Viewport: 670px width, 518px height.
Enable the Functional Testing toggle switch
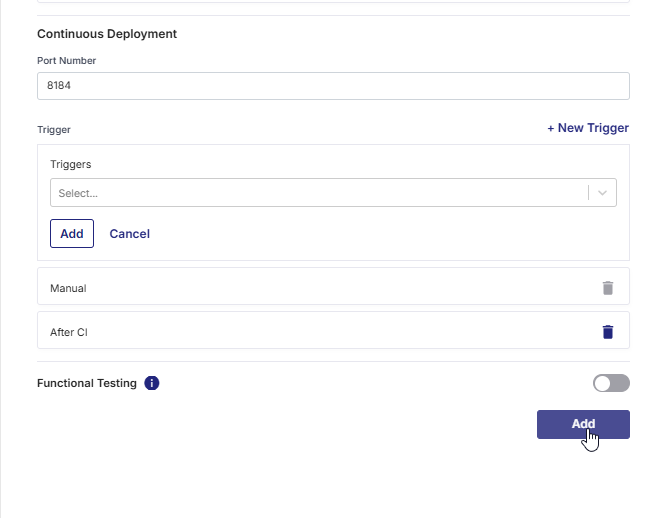tap(611, 383)
